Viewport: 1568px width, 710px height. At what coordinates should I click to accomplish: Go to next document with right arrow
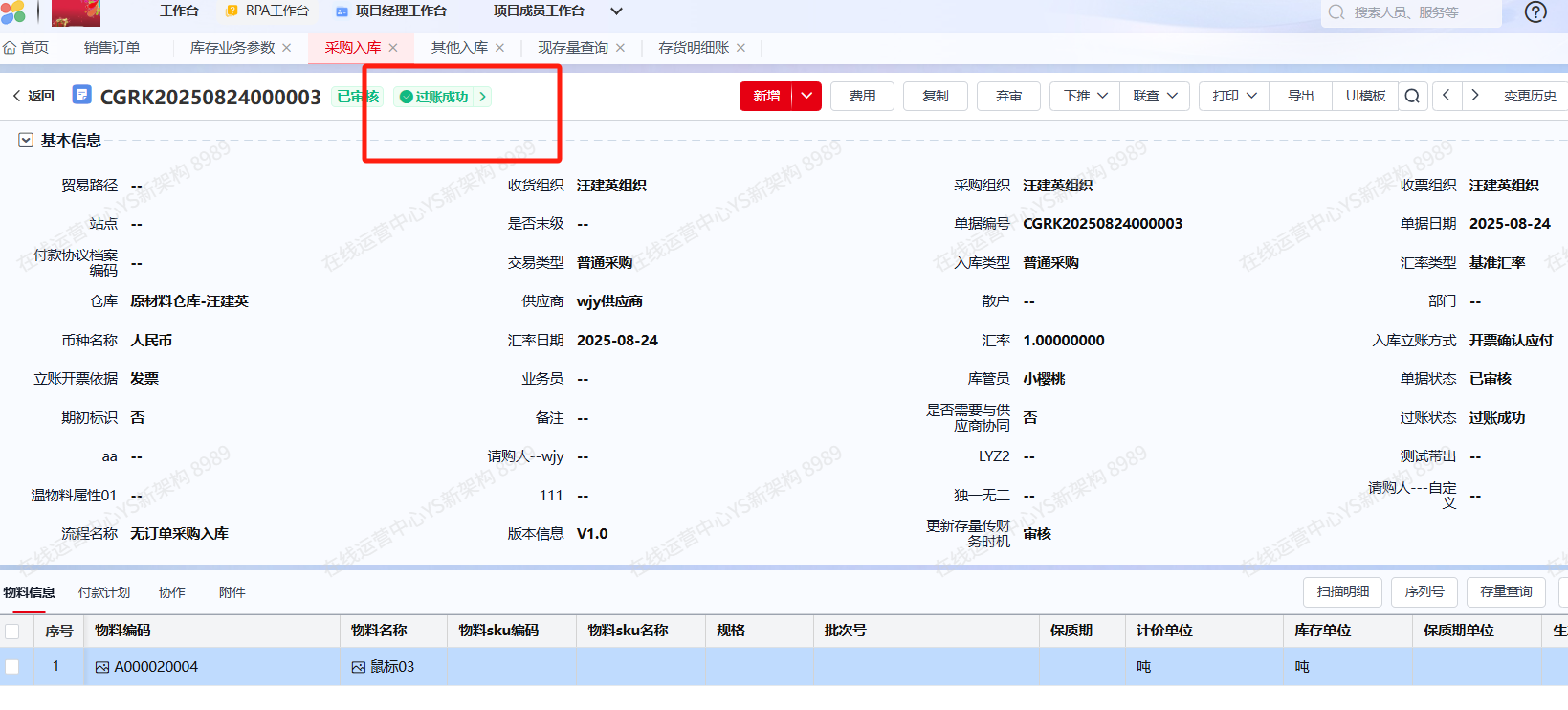[x=1475, y=96]
